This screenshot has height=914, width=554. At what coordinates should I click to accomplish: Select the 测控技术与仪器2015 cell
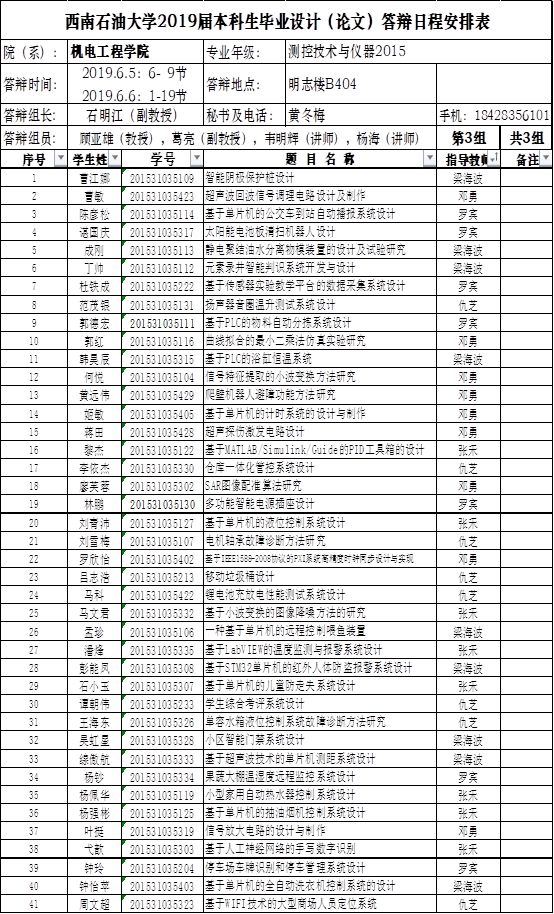tap(361, 52)
